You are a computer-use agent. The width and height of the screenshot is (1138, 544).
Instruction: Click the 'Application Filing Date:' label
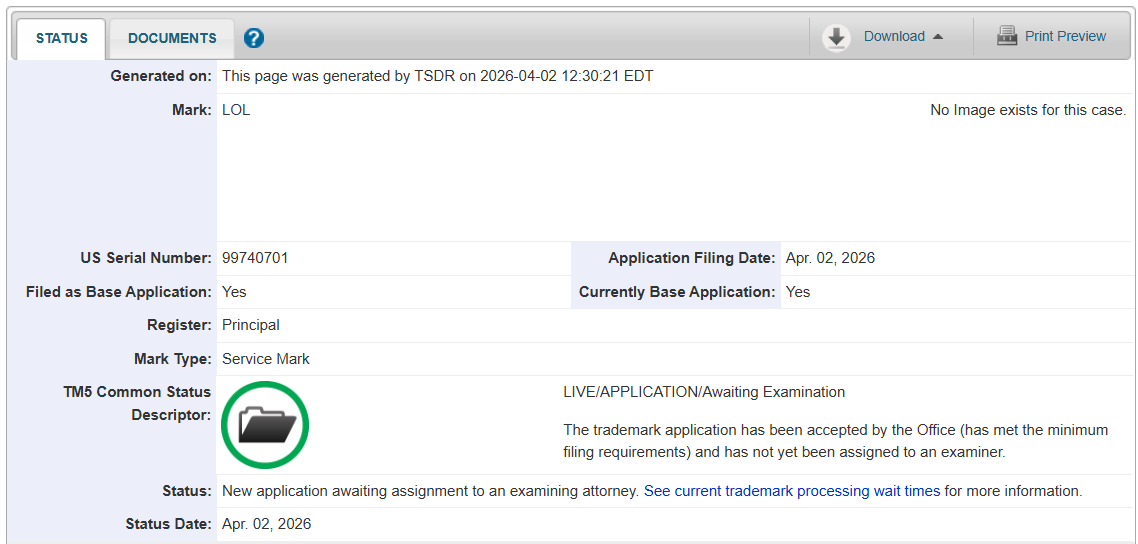[692, 258]
